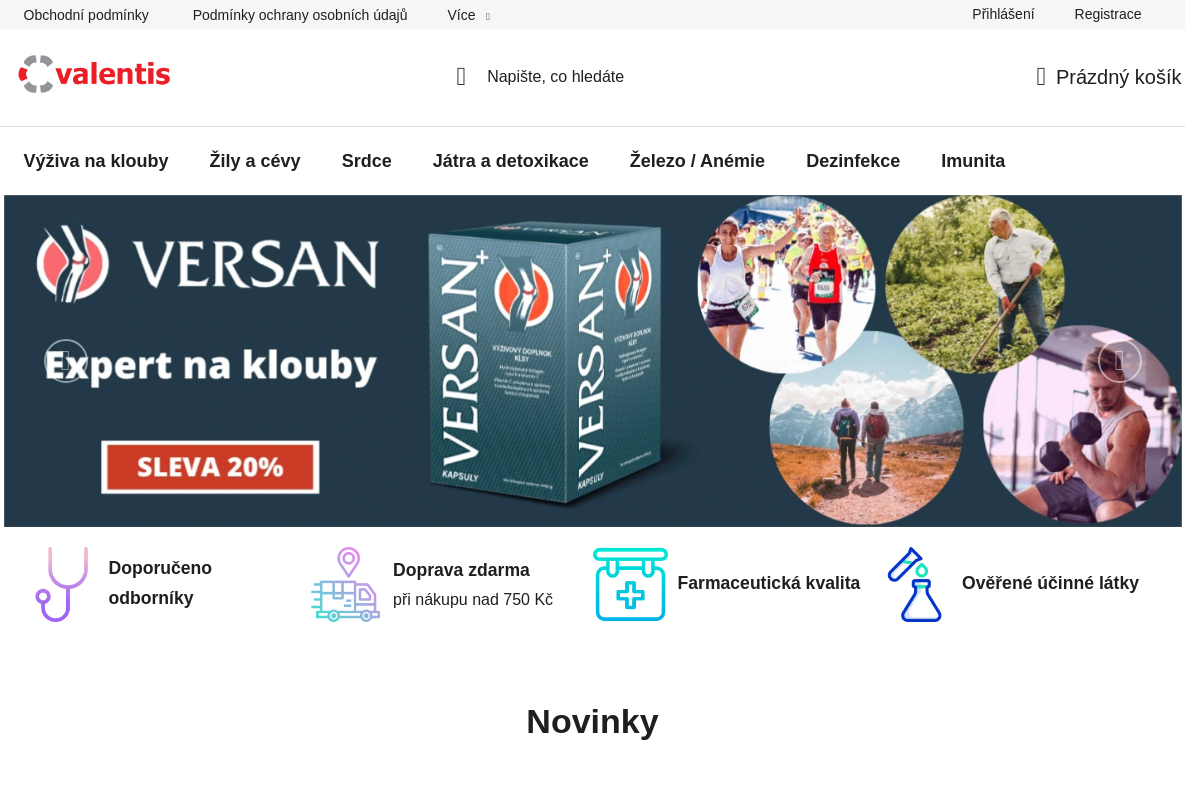The width and height of the screenshot is (1200, 800).
Task: Open Žíly a cévy category
Action: point(255,161)
